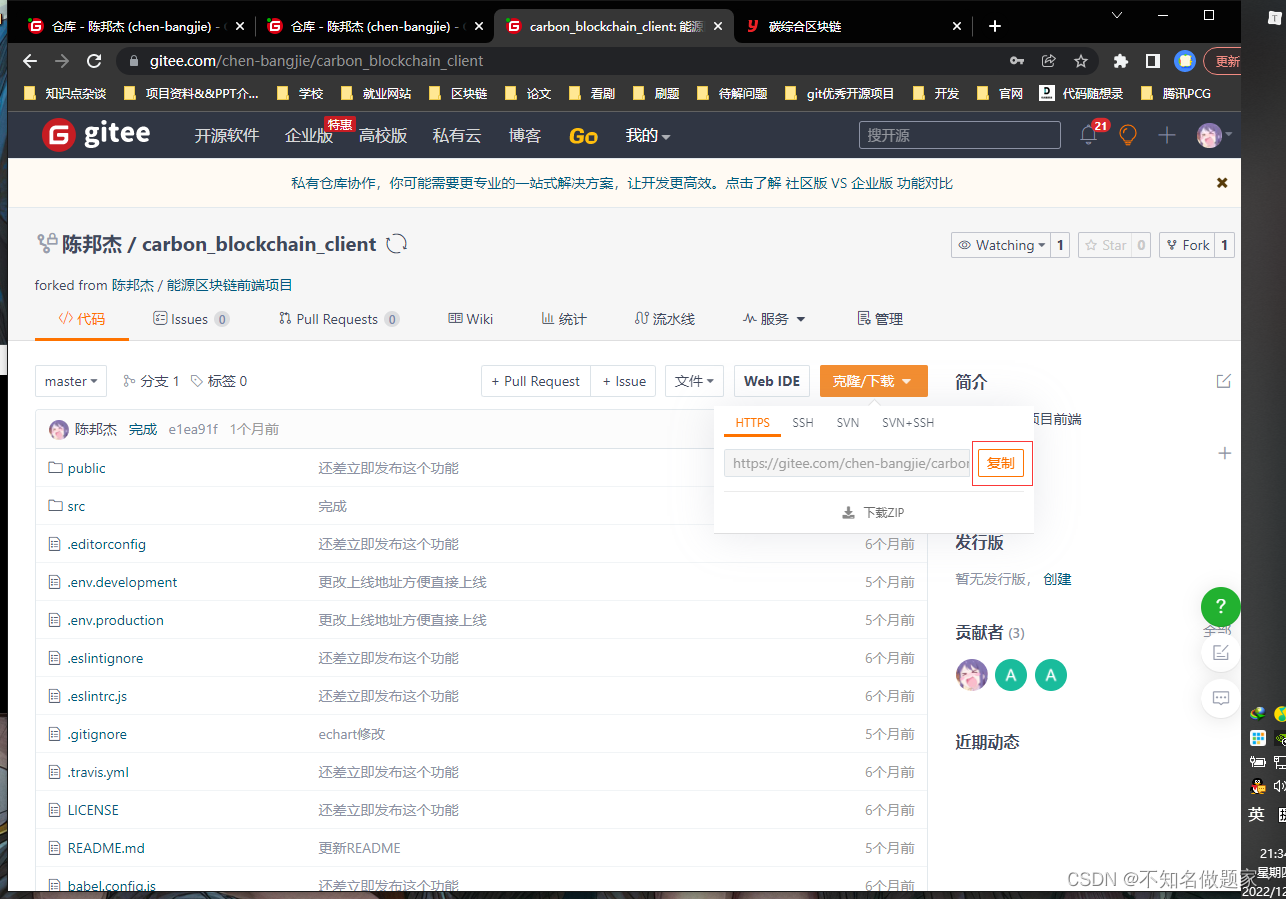The width and height of the screenshot is (1286, 899).
Task: Open the Web IDE
Action: point(772,381)
